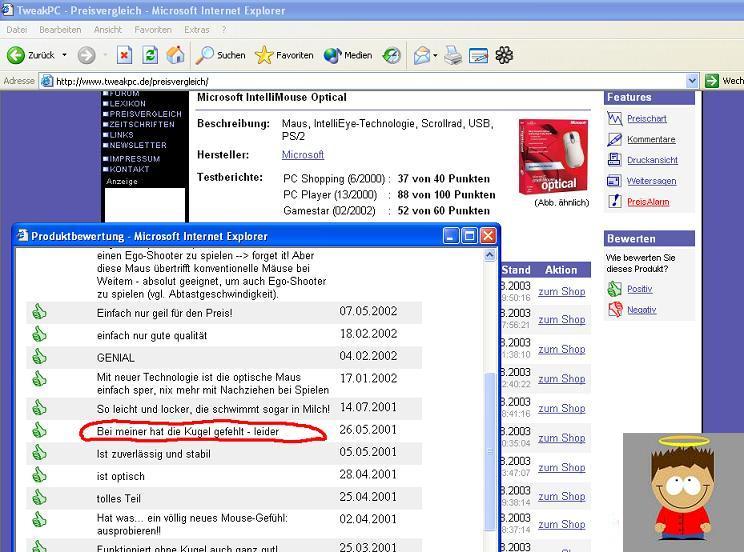744x552 pixels.
Task: Open the Favoriten star button
Action: 284,56
